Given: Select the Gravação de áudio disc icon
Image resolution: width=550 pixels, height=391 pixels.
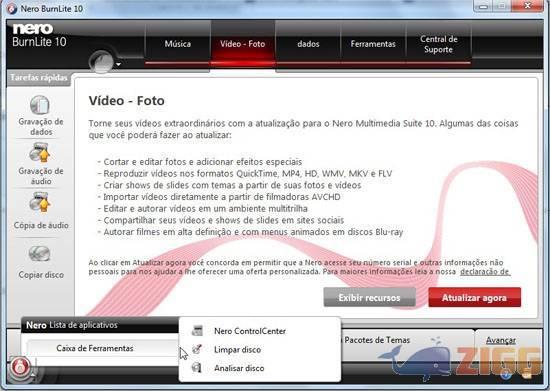Looking at the screenshot, I should point(40,153).
